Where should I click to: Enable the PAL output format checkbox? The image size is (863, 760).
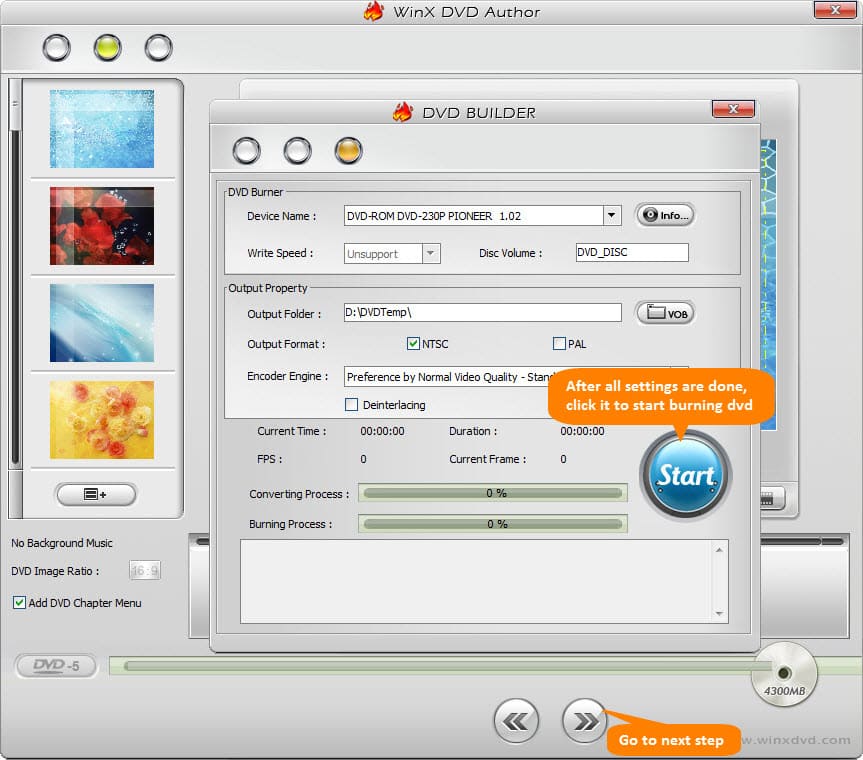(559, 343)
